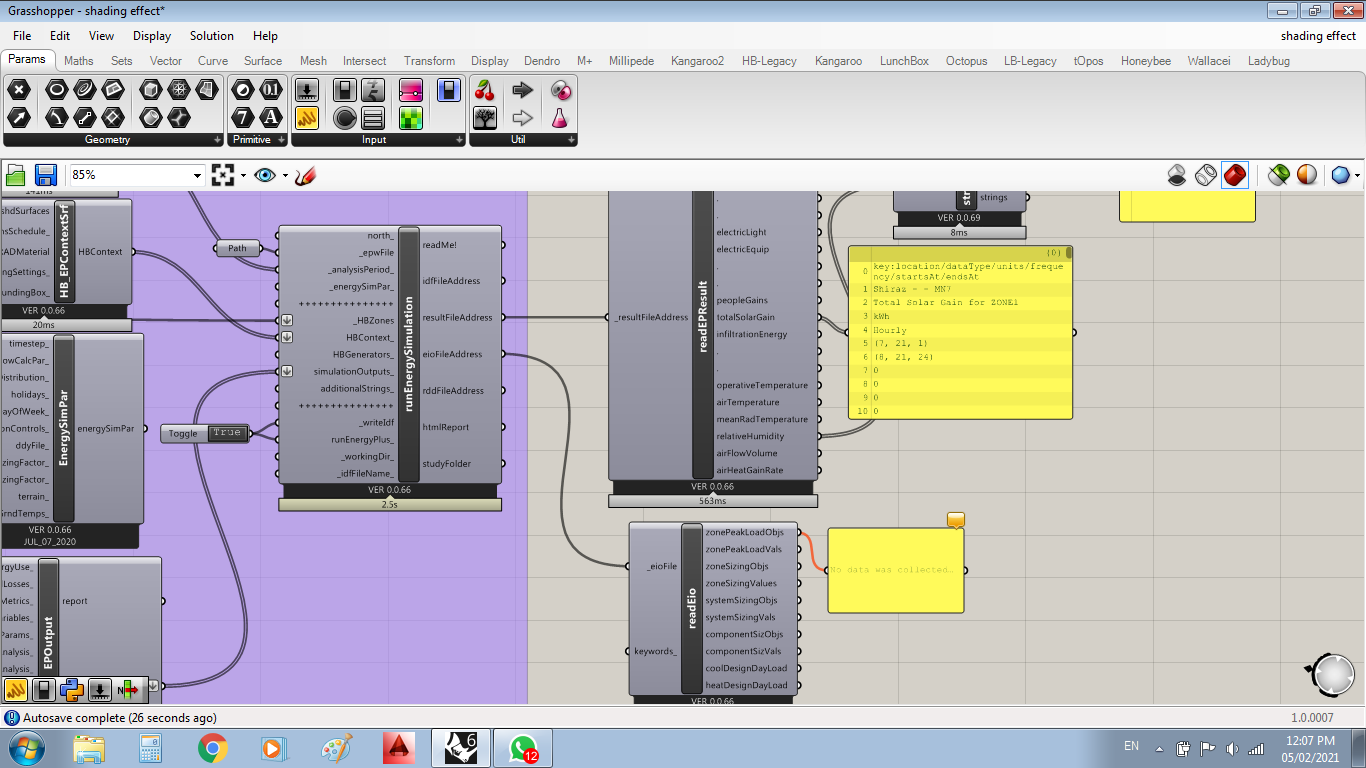Open the Display menu in the menu bar
The width and height of the screenshot is (1366, 768).
[152, 36]
